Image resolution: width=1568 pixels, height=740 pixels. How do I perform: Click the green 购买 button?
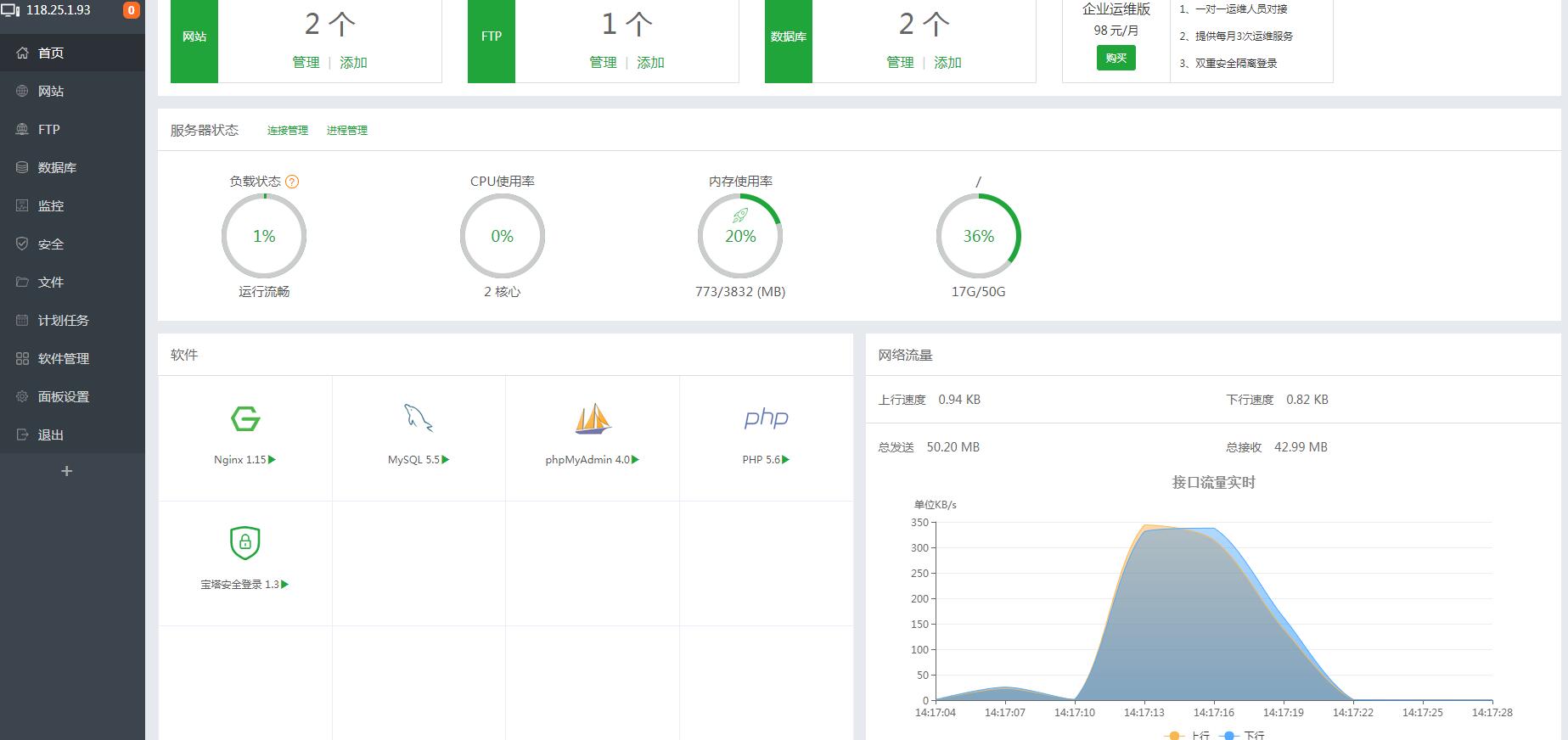point(1116,58)
